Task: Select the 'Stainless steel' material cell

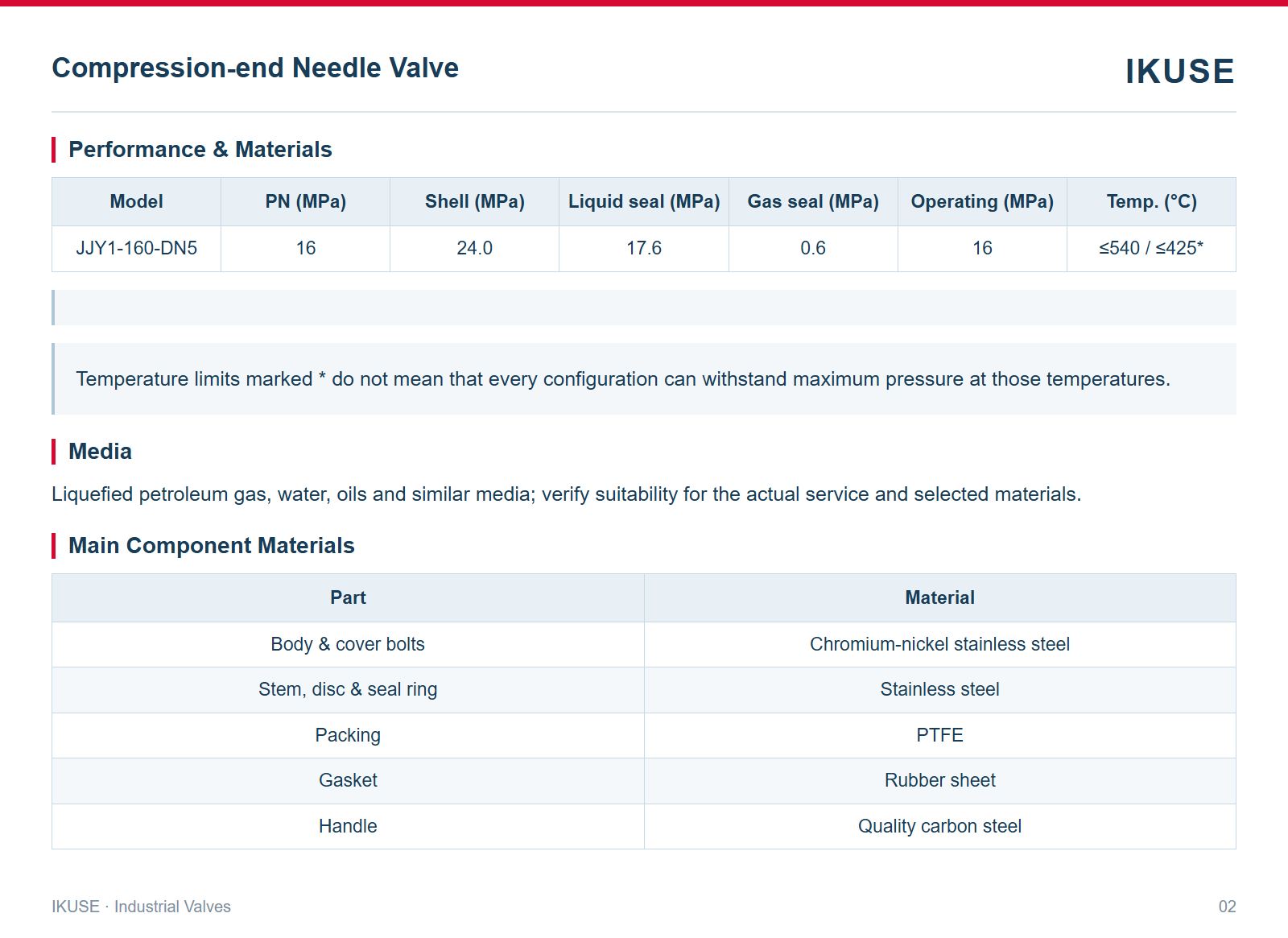Action: (x=939, y=689)
